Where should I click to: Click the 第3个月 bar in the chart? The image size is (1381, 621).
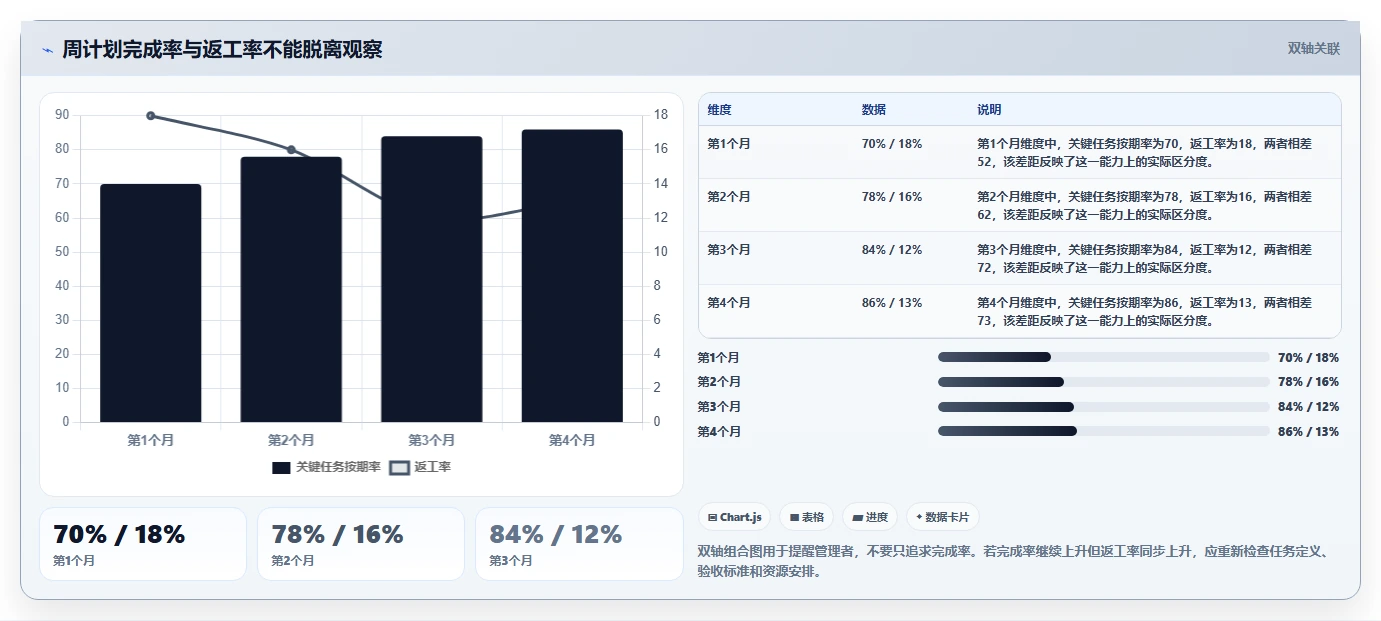[x=432, y=279]
